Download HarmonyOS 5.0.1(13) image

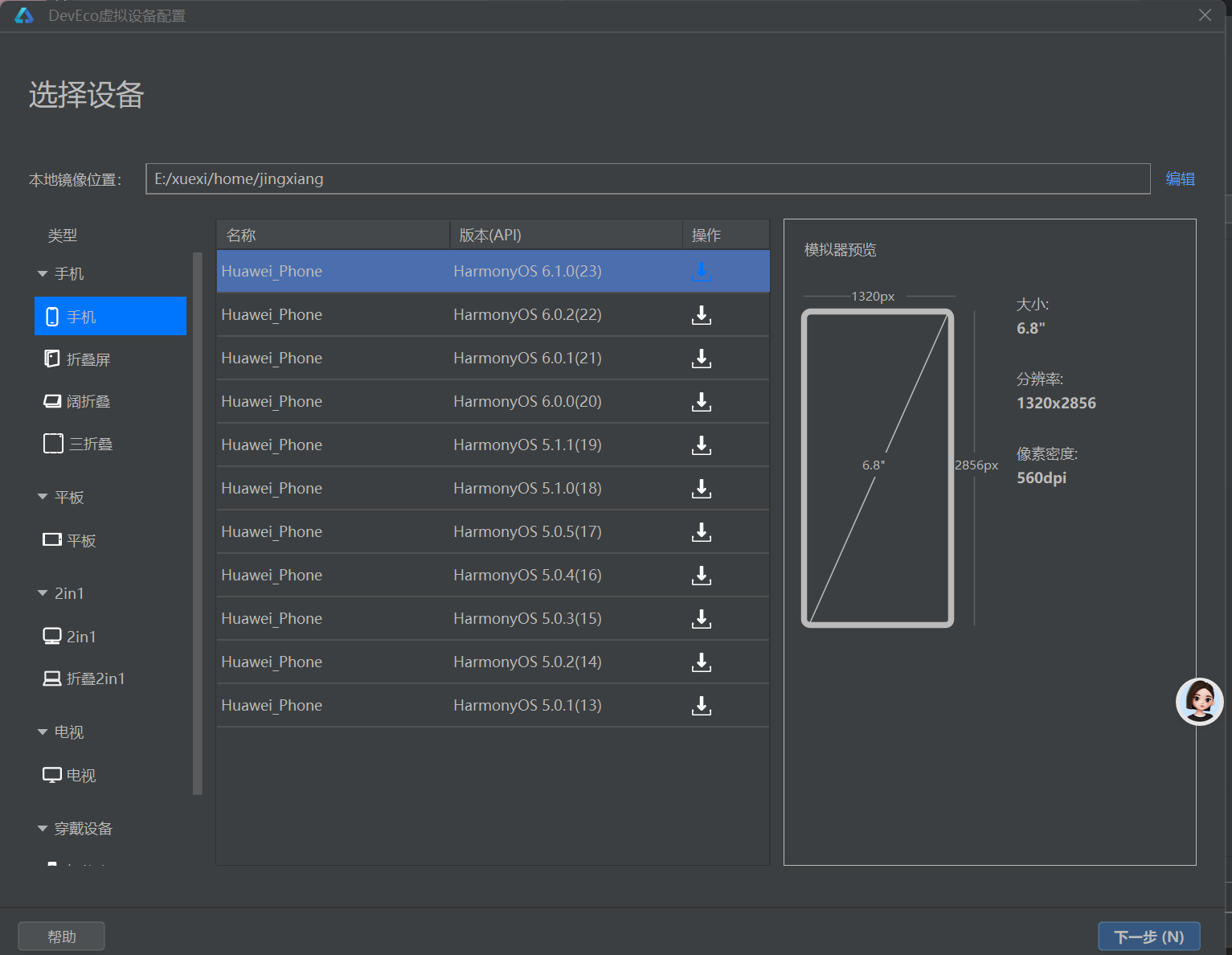coord(702,705)
